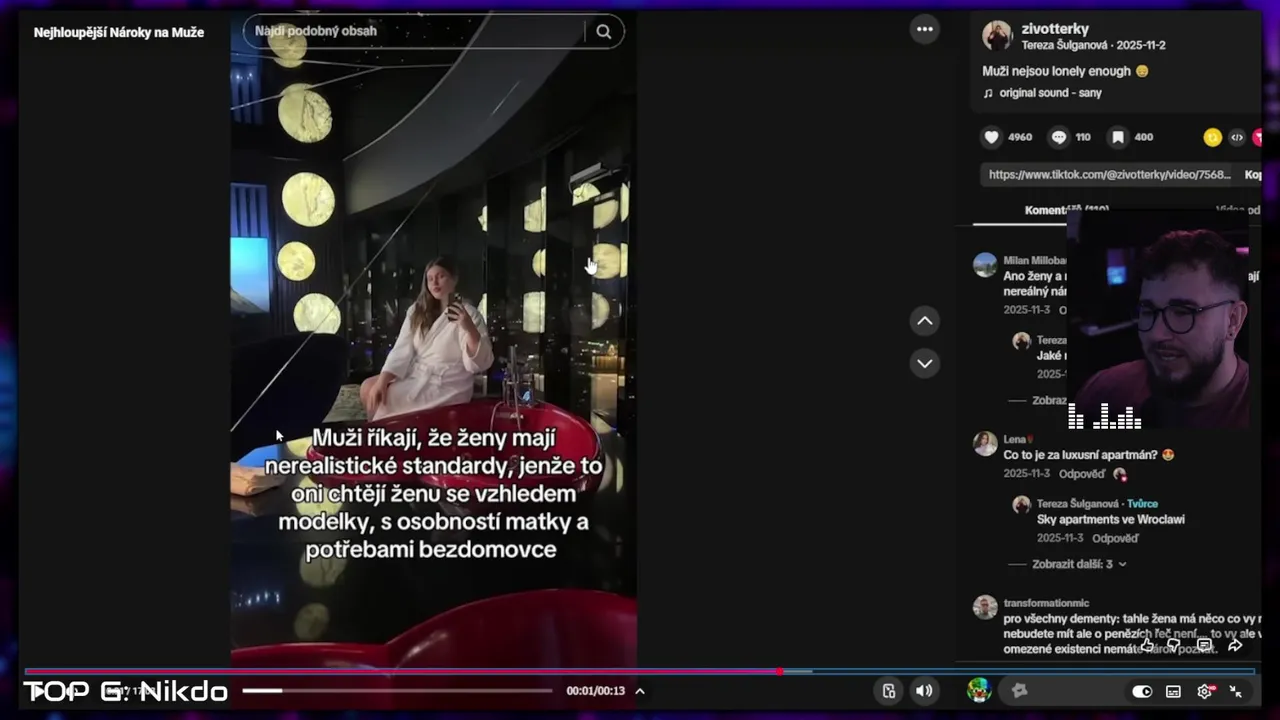Select the tiktok.com video URL field

click(1109, 174)
